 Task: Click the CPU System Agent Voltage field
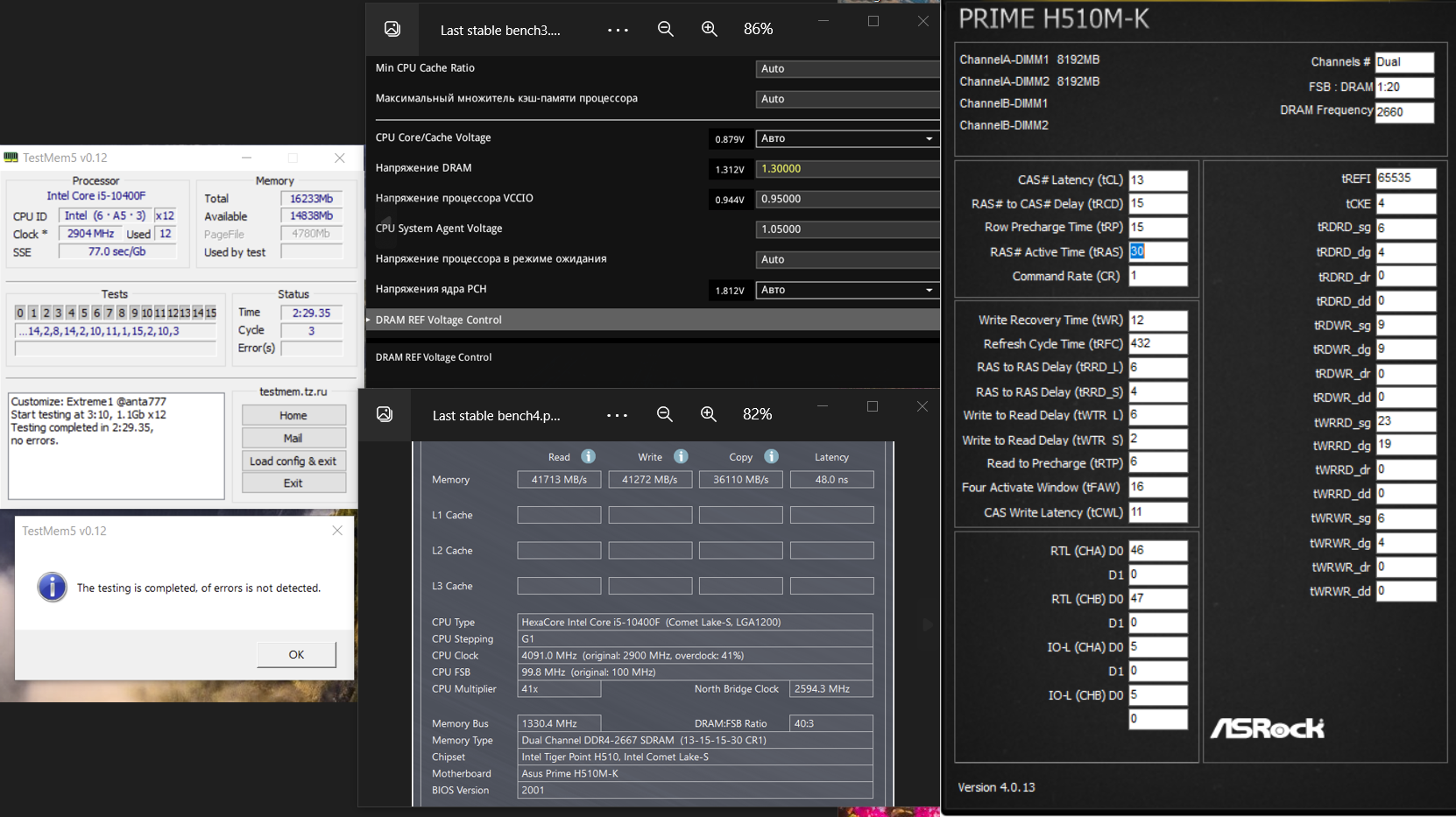(848, 229)
